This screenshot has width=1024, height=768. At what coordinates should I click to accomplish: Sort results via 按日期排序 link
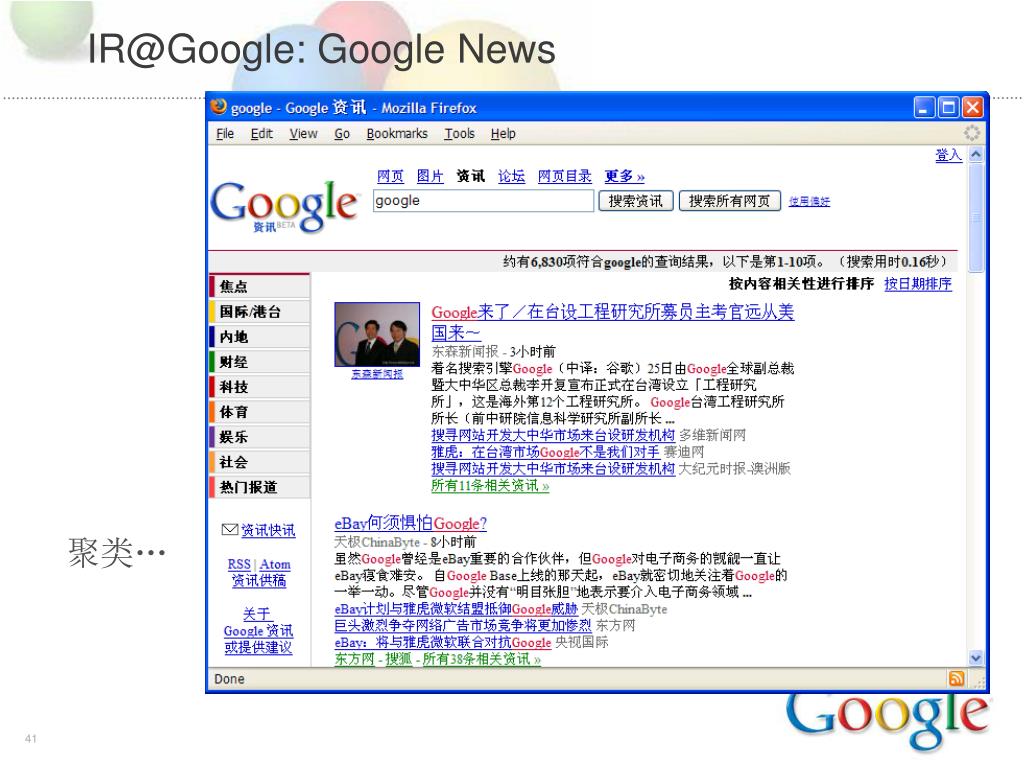click(918, 284)
